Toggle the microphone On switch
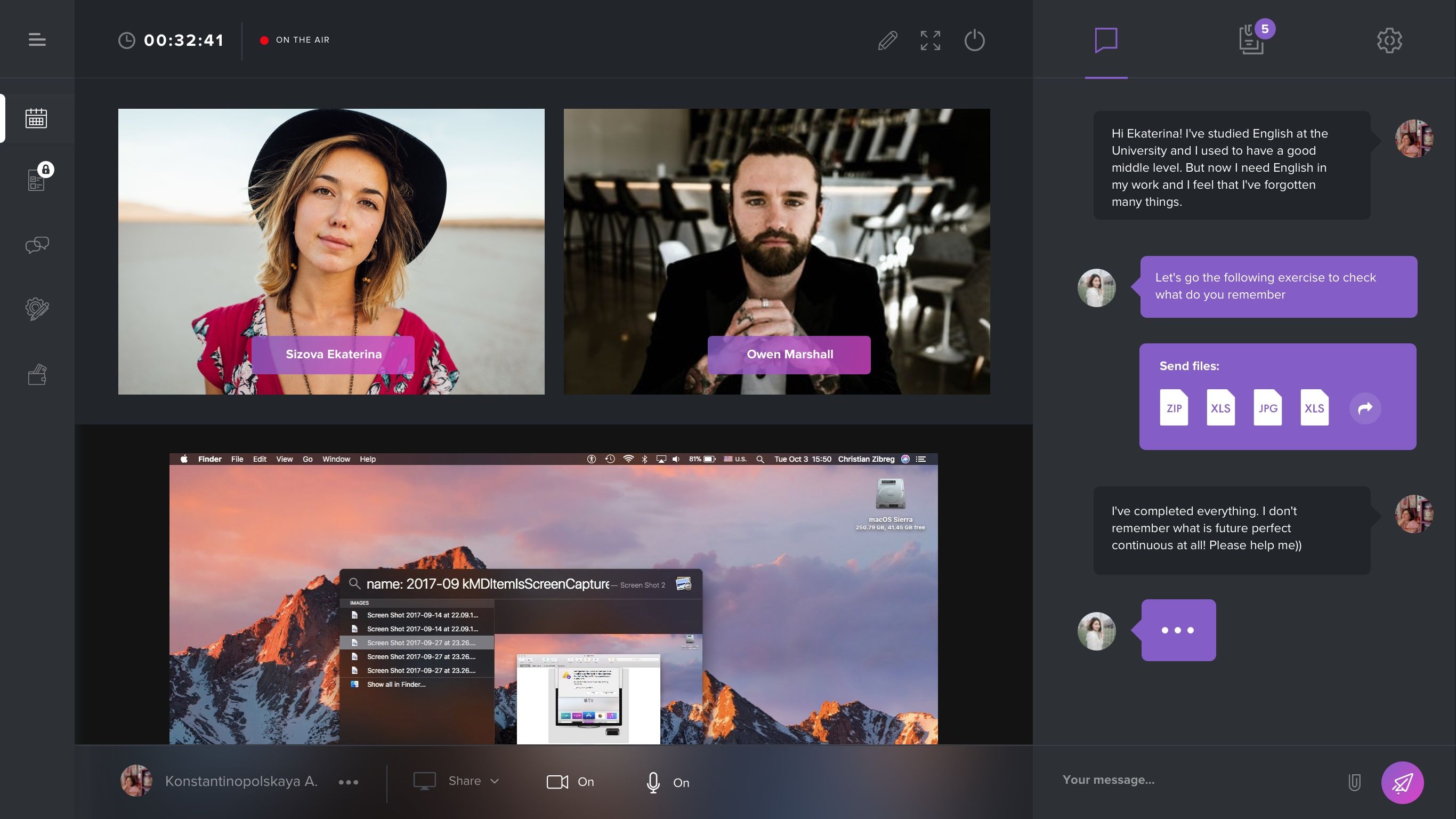 click(668, 782)
